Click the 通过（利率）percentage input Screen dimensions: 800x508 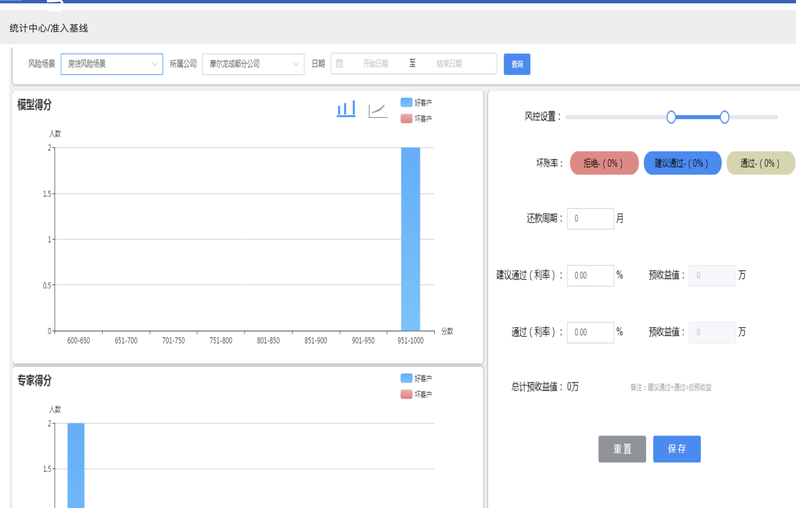tap(590, 333)
